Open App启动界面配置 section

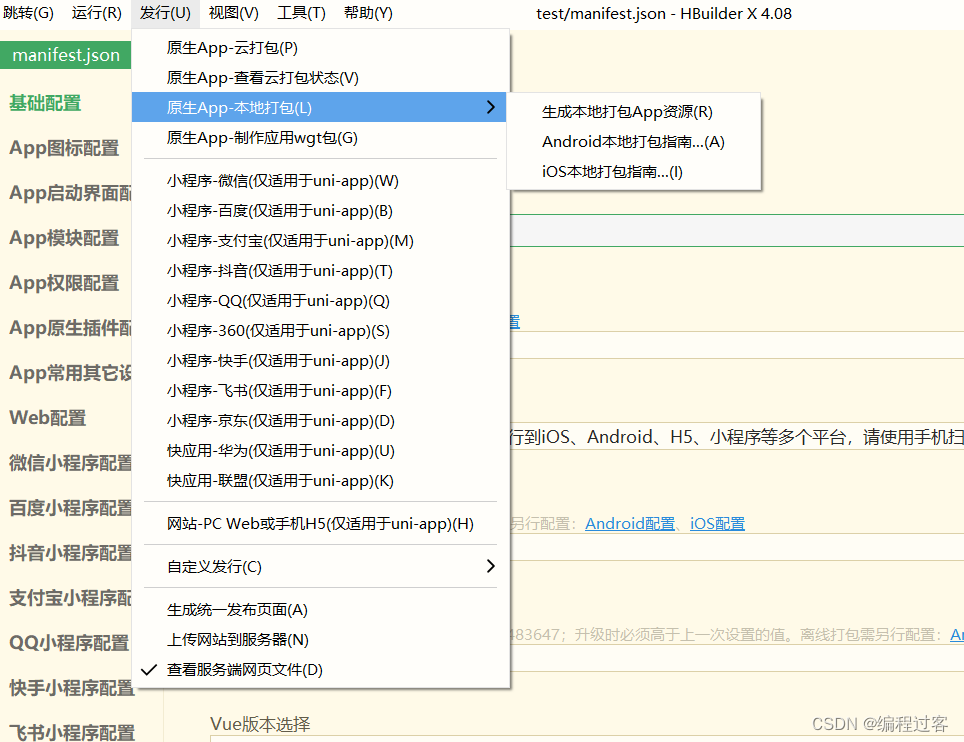(x=70, y=193)
